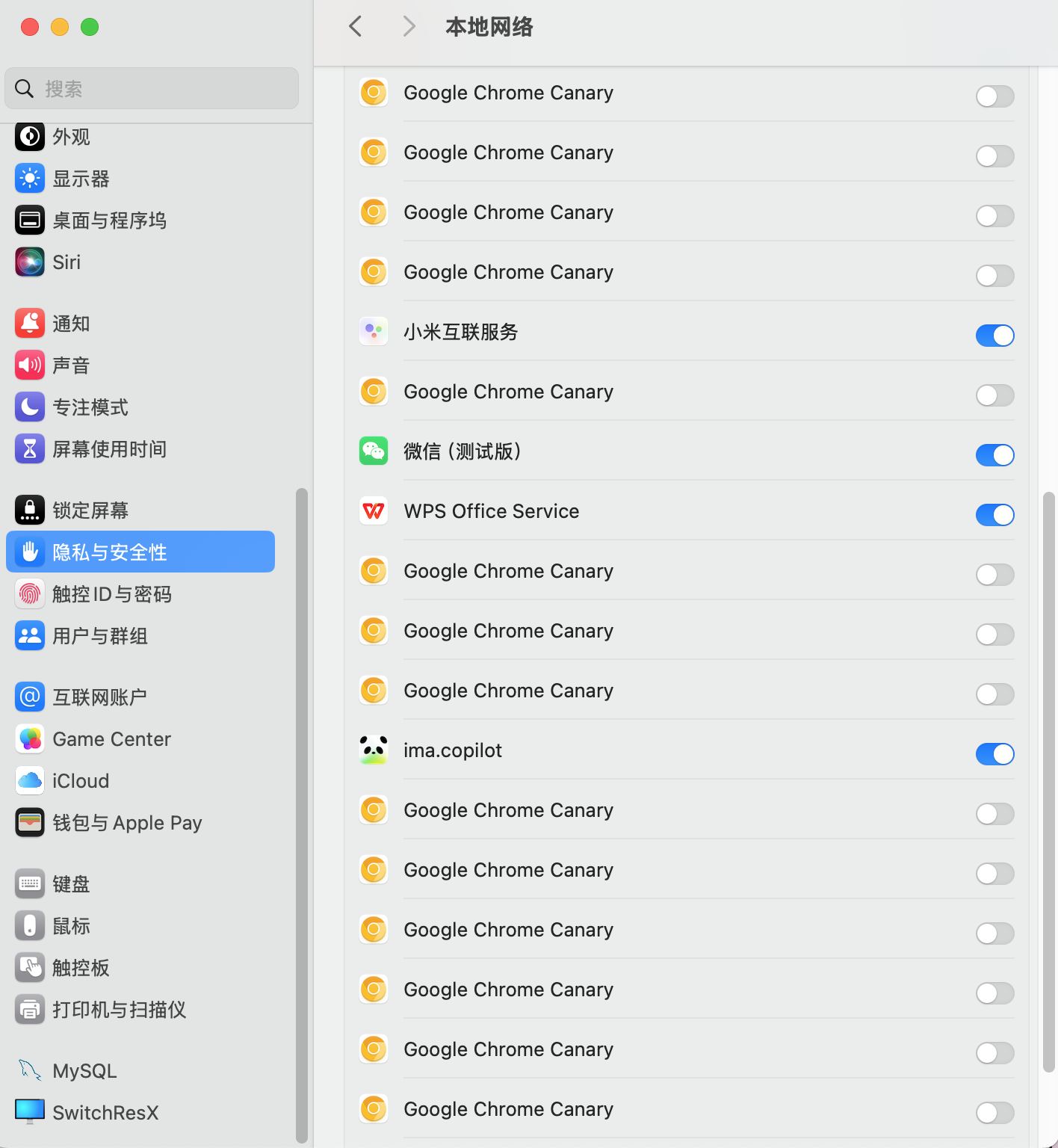The image size is (1058, 1148).
Task: Select the 桌面与程序坞 icon
Action: pos(30,220)
